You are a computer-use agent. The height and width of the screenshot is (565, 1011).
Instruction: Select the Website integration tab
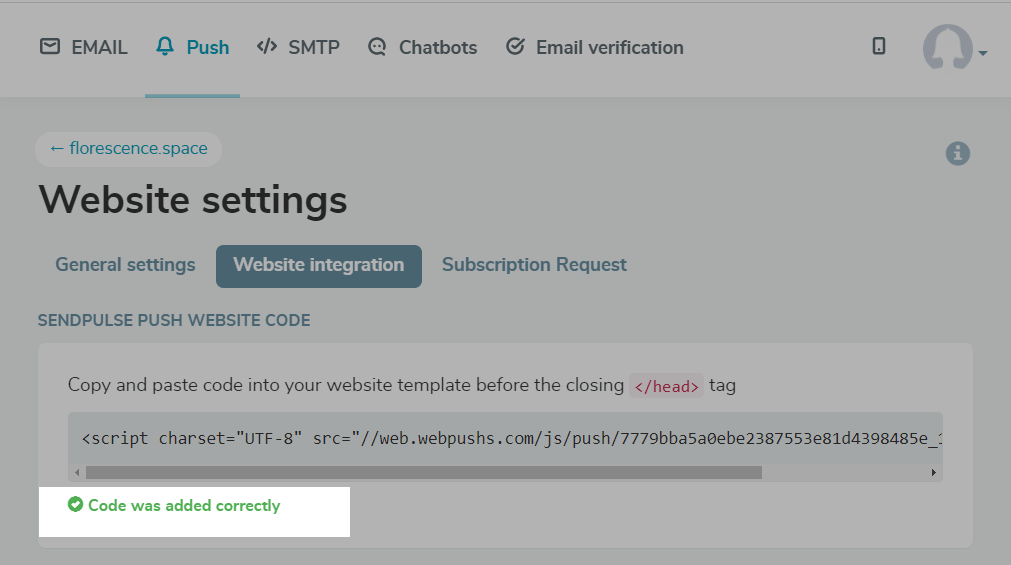[319, 266]
